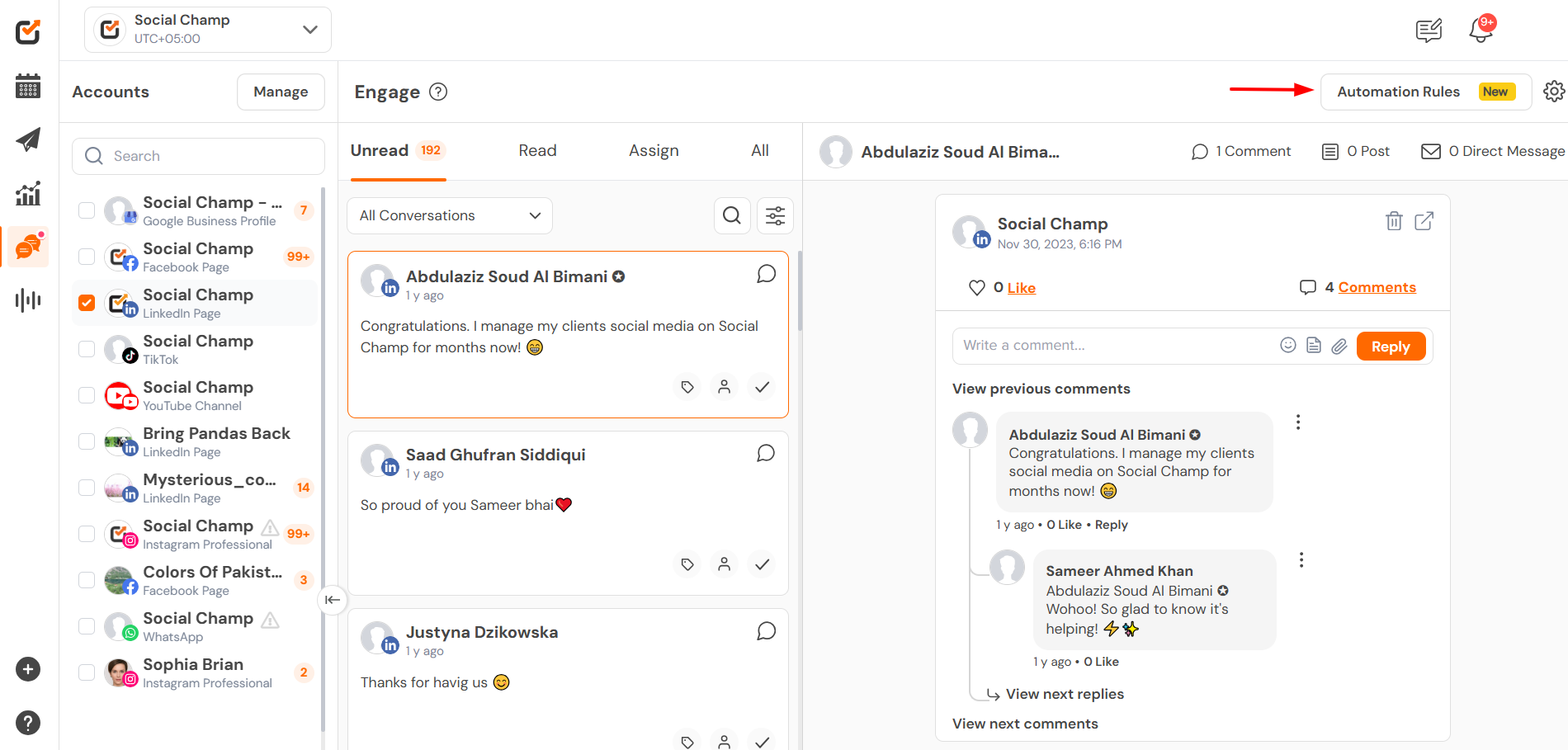This screenshot has height=750, width=1568.
Task: Check the Social Champ WhatsApp account
Action: tap(87, 626)
